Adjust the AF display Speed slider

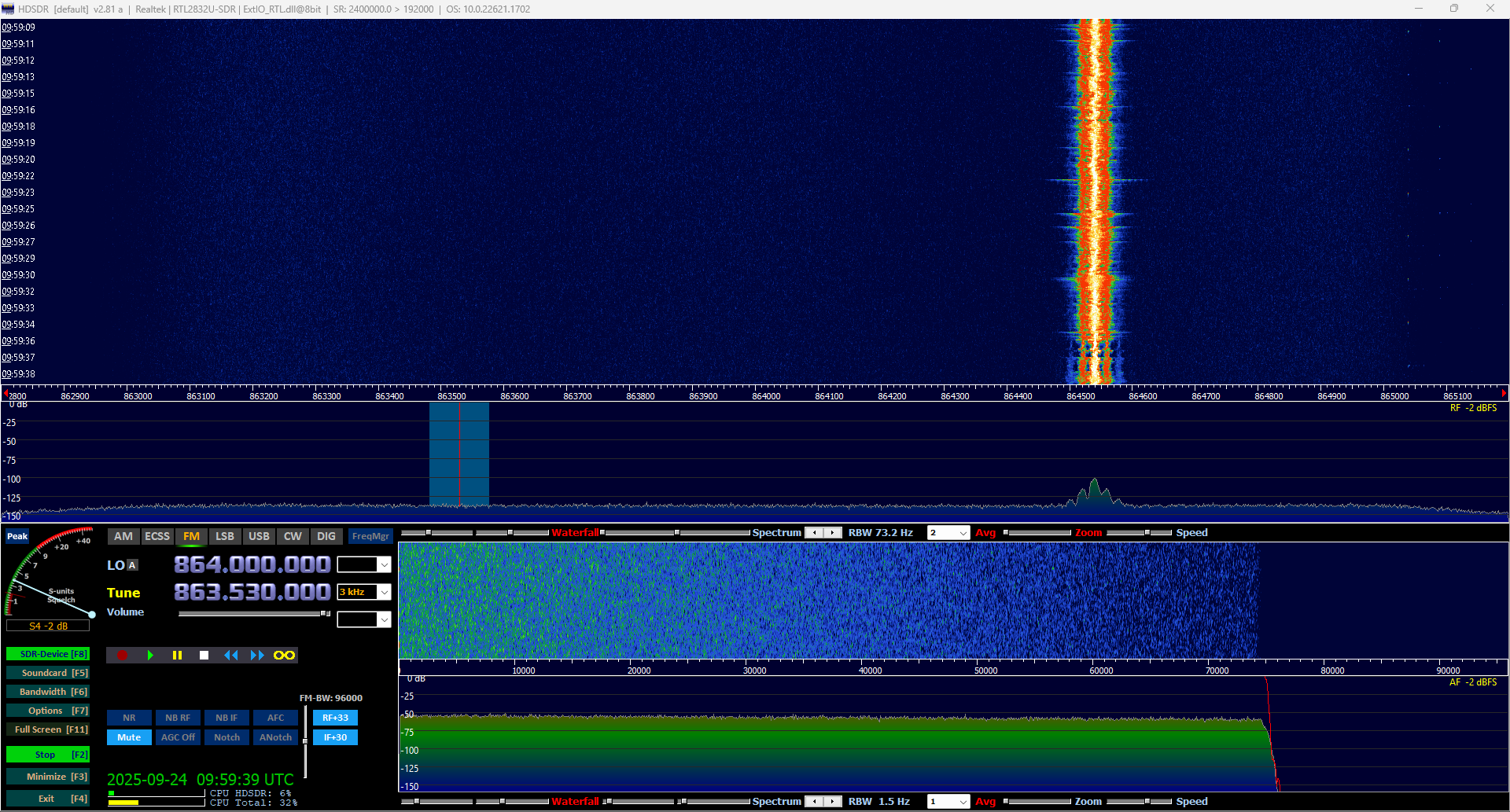(x=1139, y=802)
